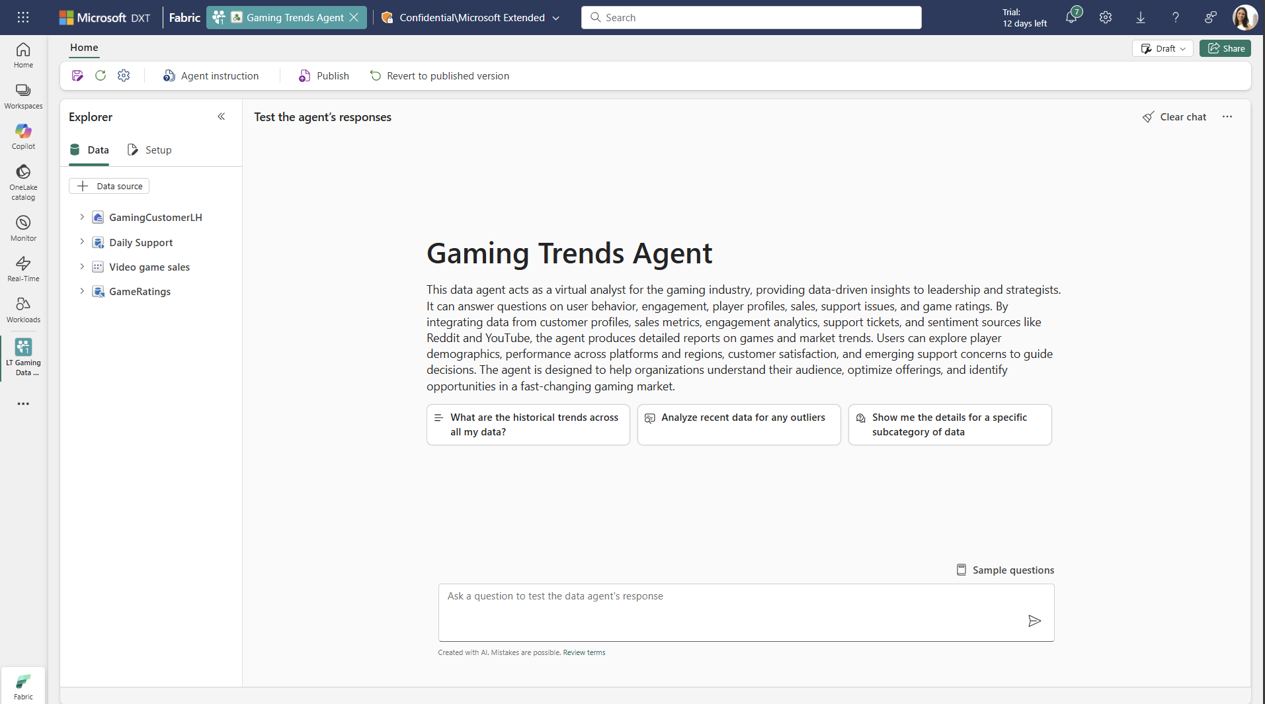Click the Review terms link
Viewport: 1265px width, 704px height.
point(584,652)
